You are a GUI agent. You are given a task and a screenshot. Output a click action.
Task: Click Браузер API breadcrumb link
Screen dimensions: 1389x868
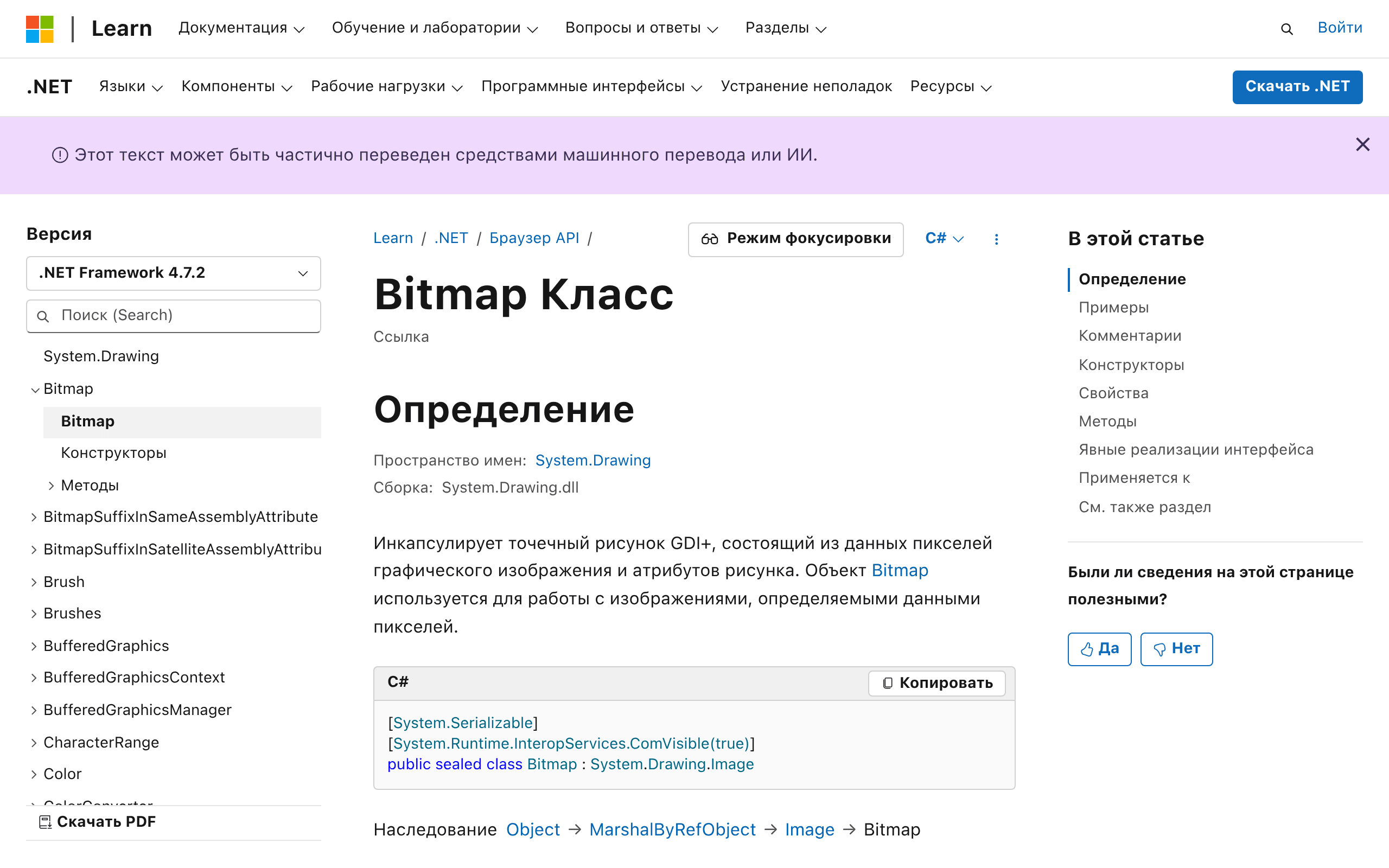pyautogui.click(x=534, y=238)
